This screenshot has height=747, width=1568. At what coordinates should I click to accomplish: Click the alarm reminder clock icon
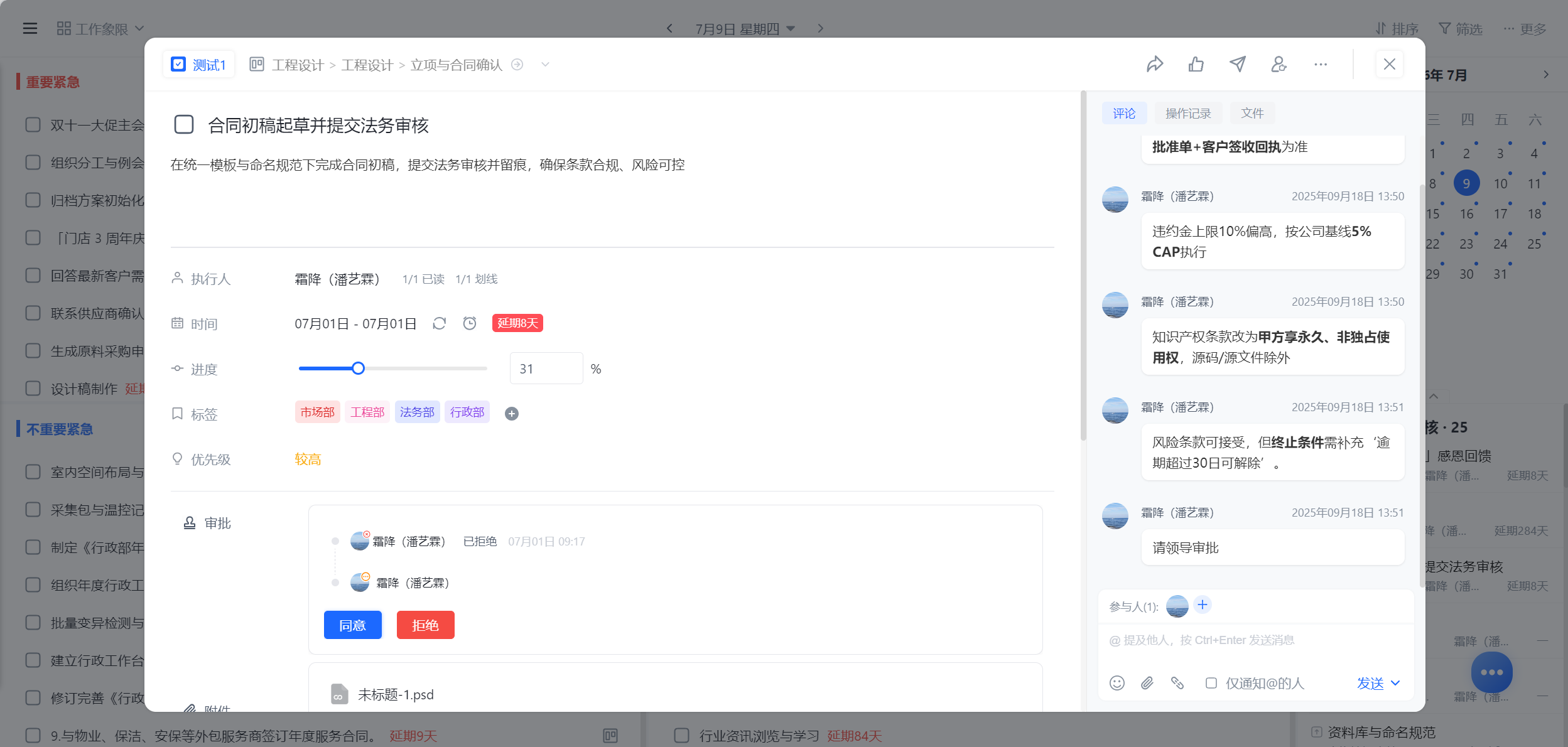click(x=470, y=323)
